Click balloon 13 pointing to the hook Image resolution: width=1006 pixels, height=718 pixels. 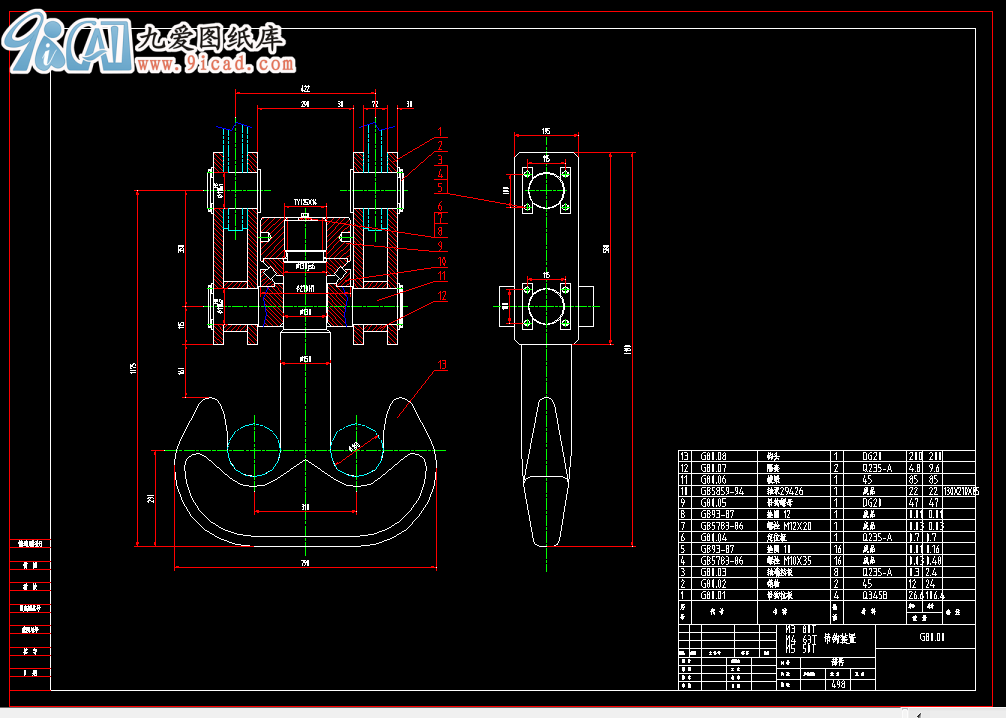coord(441,366)
